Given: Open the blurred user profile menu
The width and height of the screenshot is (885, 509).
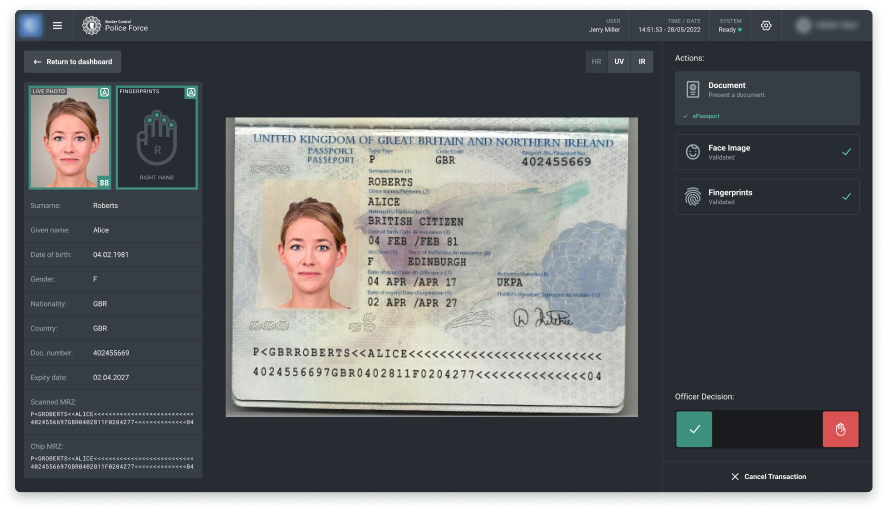Looking at the screenshot, I should tap(827, 26).
